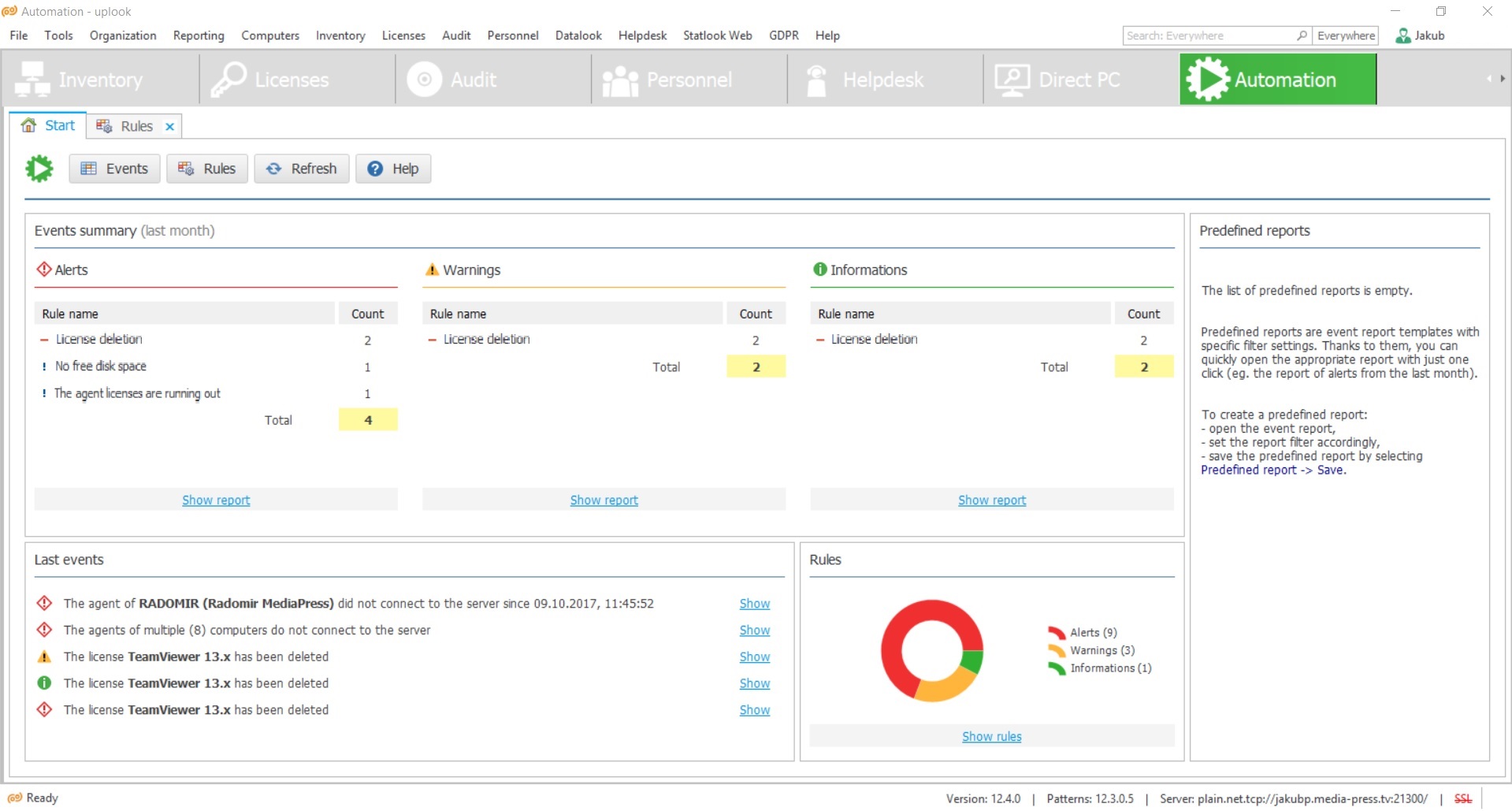Click alert icon of RADOMIR agent event

[45, 603]
